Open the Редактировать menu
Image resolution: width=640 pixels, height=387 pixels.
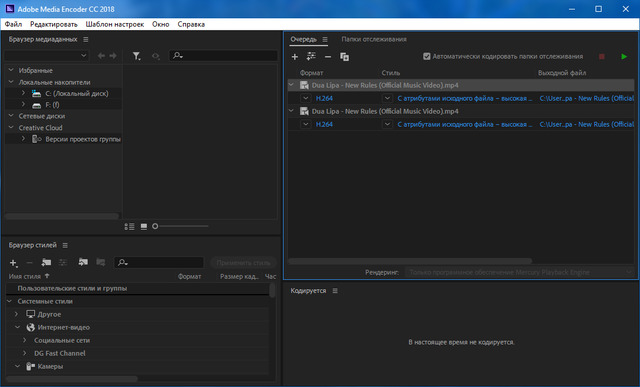[53, 24]
